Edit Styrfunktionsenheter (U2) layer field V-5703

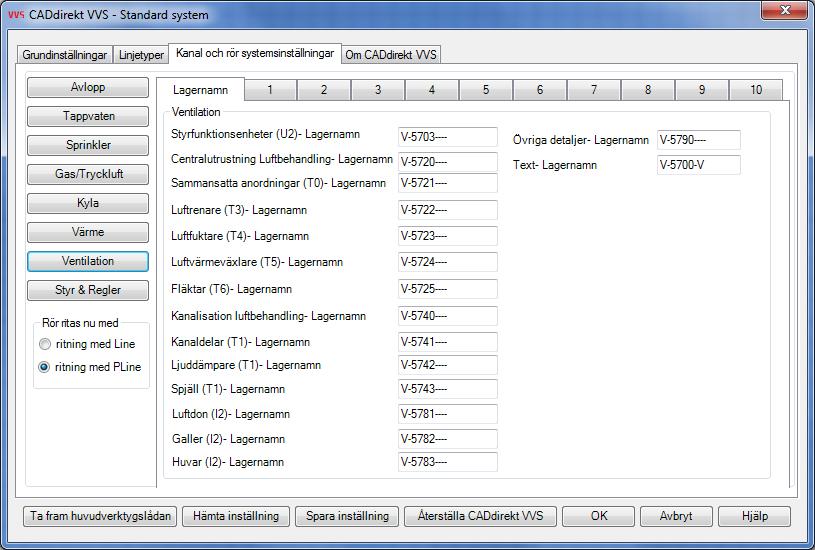[x=448, y=137]
